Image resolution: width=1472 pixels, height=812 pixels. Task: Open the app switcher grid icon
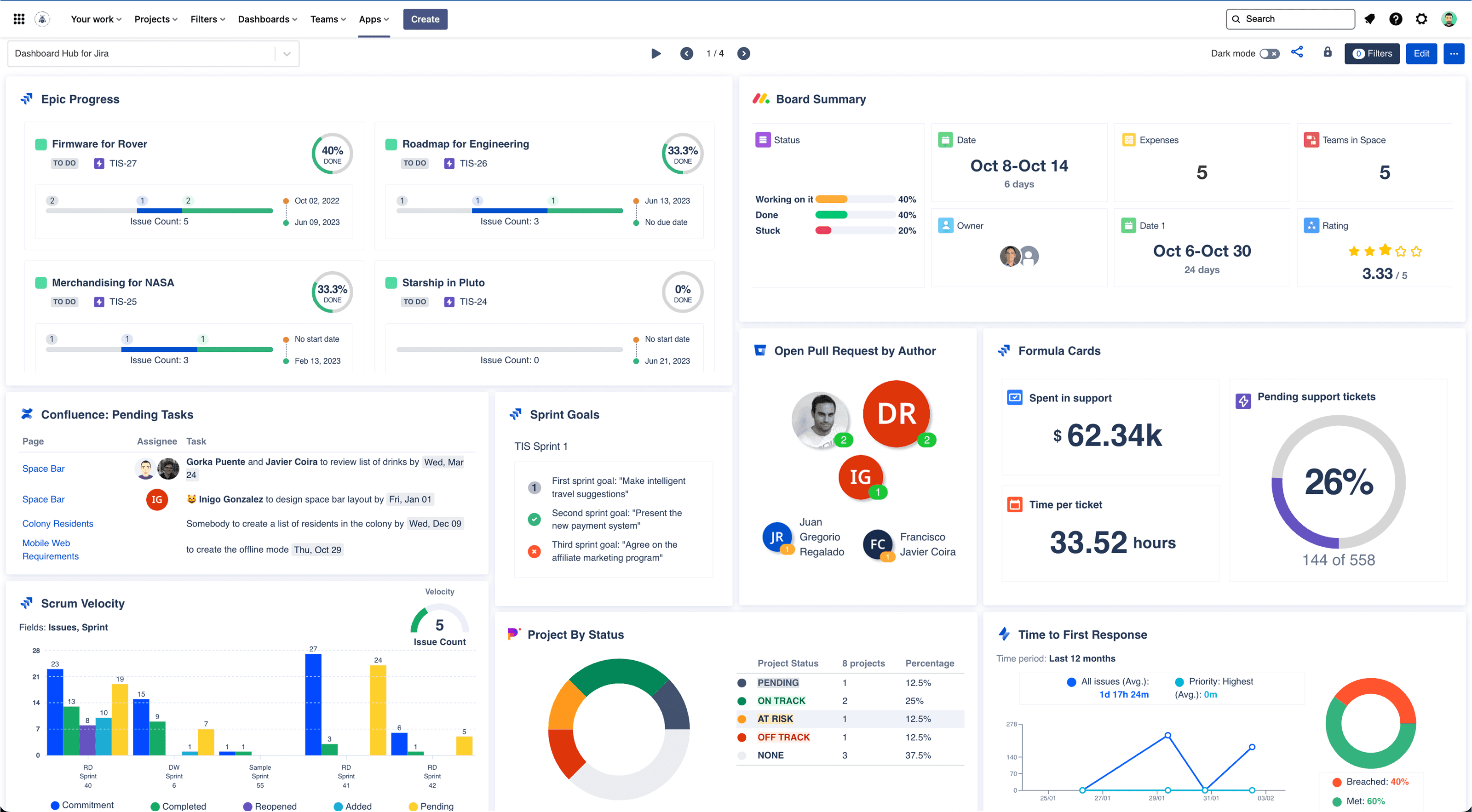[x=19, y=19]
